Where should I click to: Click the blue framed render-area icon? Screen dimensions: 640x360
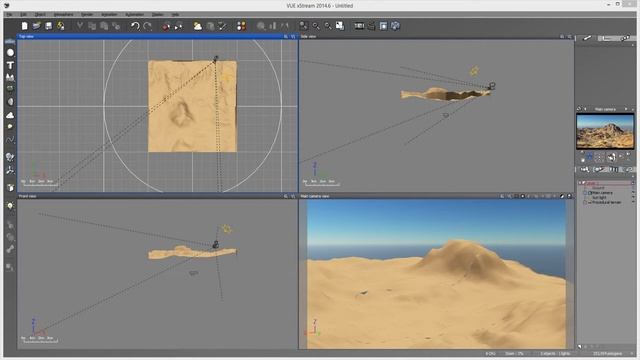383,26
